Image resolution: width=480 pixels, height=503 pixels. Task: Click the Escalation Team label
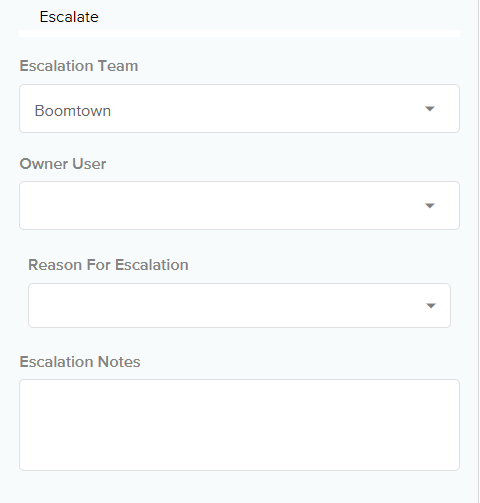click(x=79, y=66)
